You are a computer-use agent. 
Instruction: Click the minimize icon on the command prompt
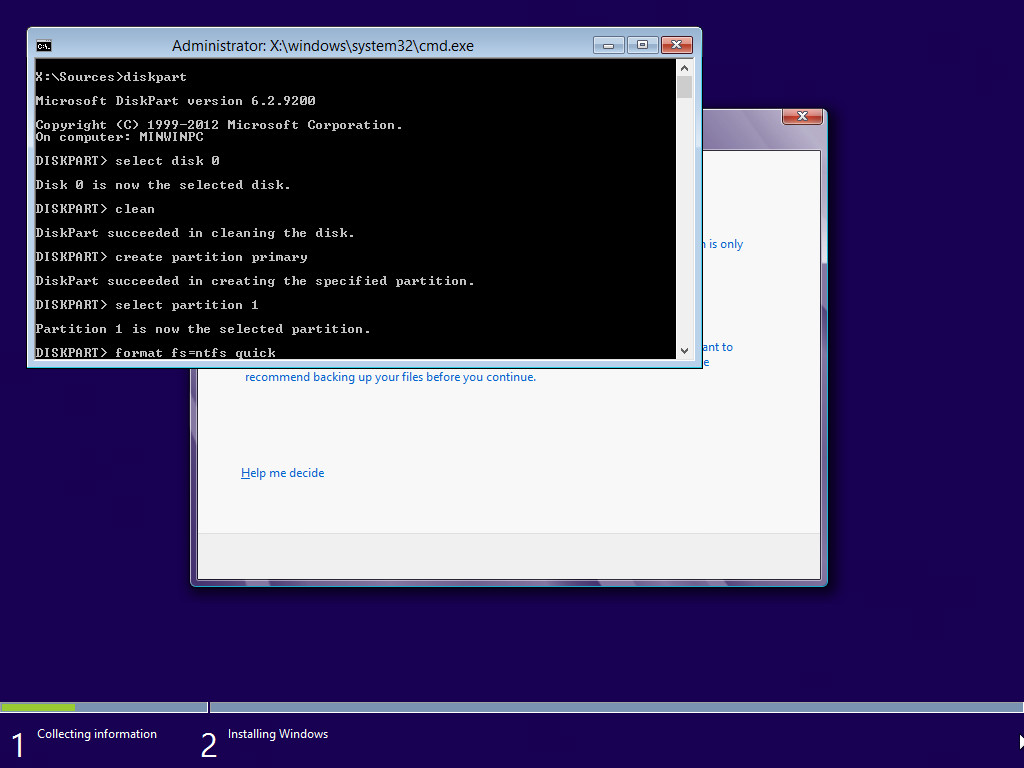tap(608, 45)
